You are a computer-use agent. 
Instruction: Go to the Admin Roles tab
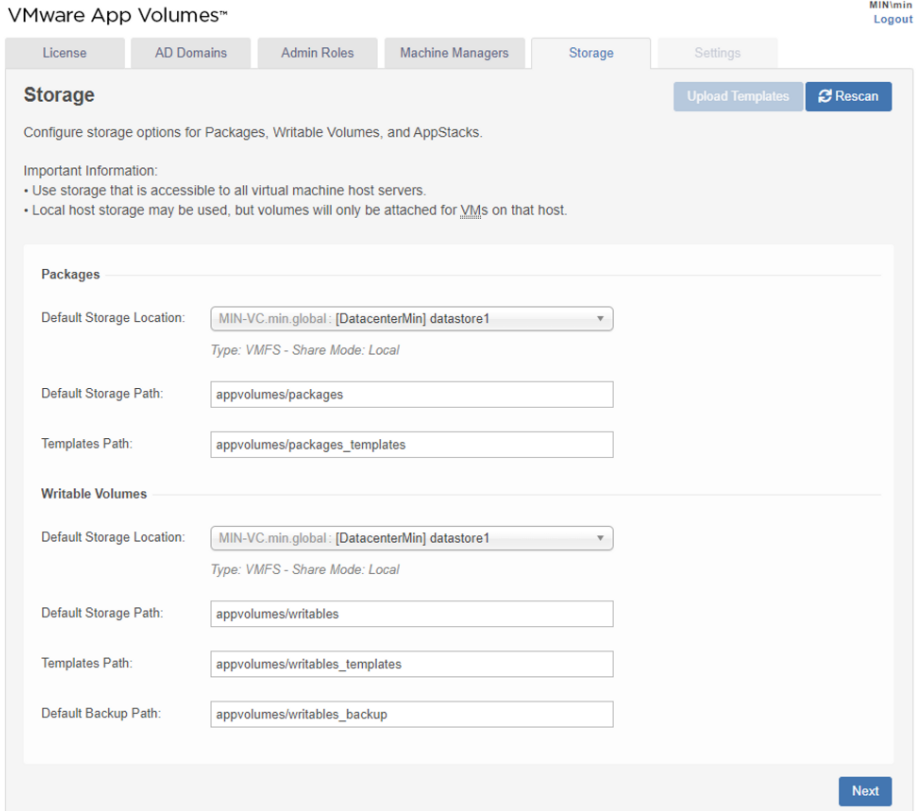click(x=317, y=53)
